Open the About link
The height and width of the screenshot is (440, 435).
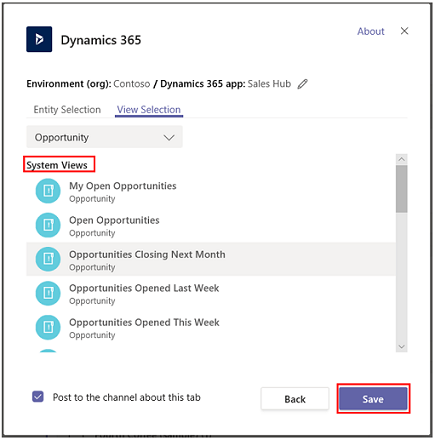(371, 31)
